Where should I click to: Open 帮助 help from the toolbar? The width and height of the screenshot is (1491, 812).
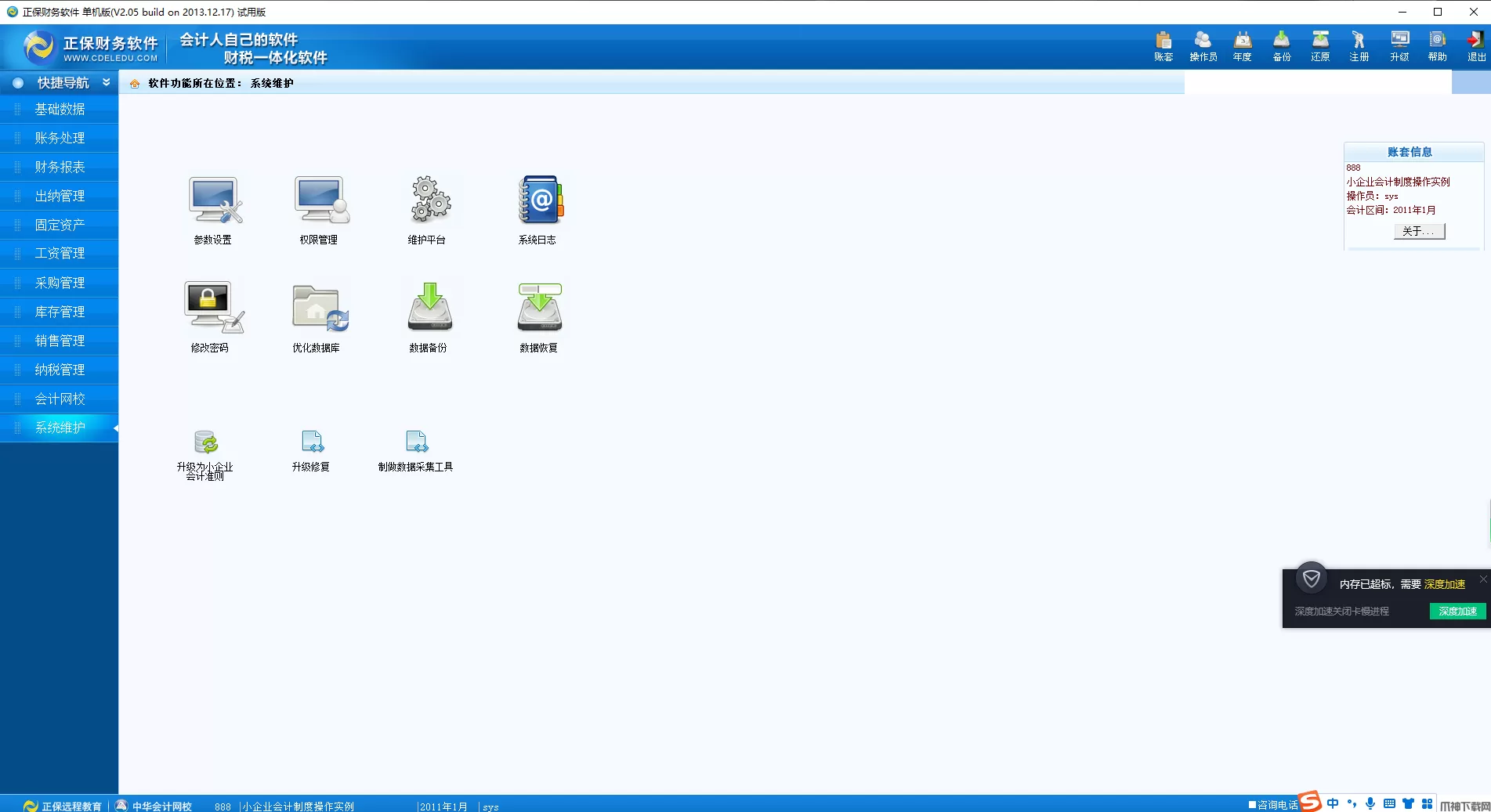click(1438, 45)
